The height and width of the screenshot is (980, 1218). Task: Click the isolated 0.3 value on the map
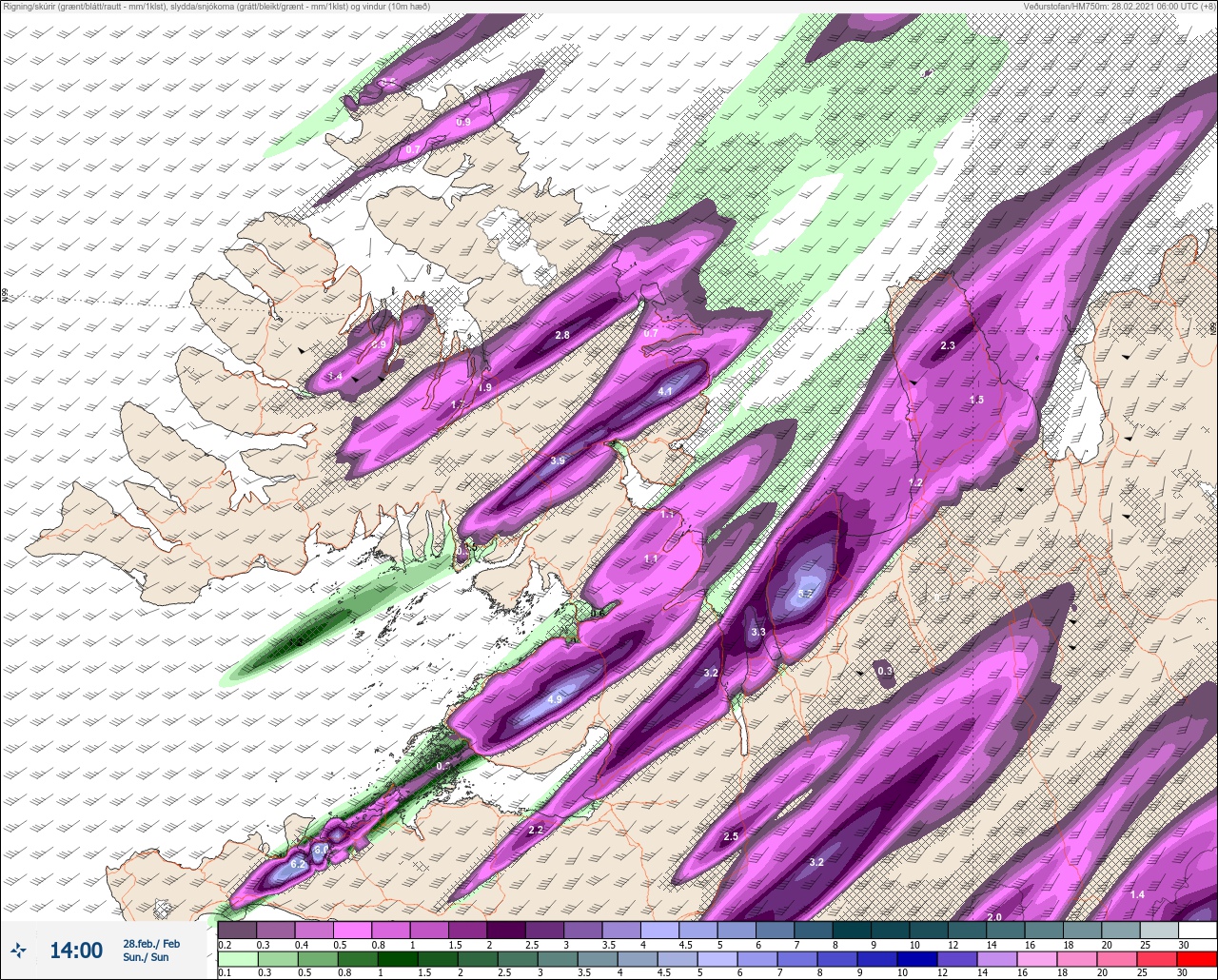point(885,671)
